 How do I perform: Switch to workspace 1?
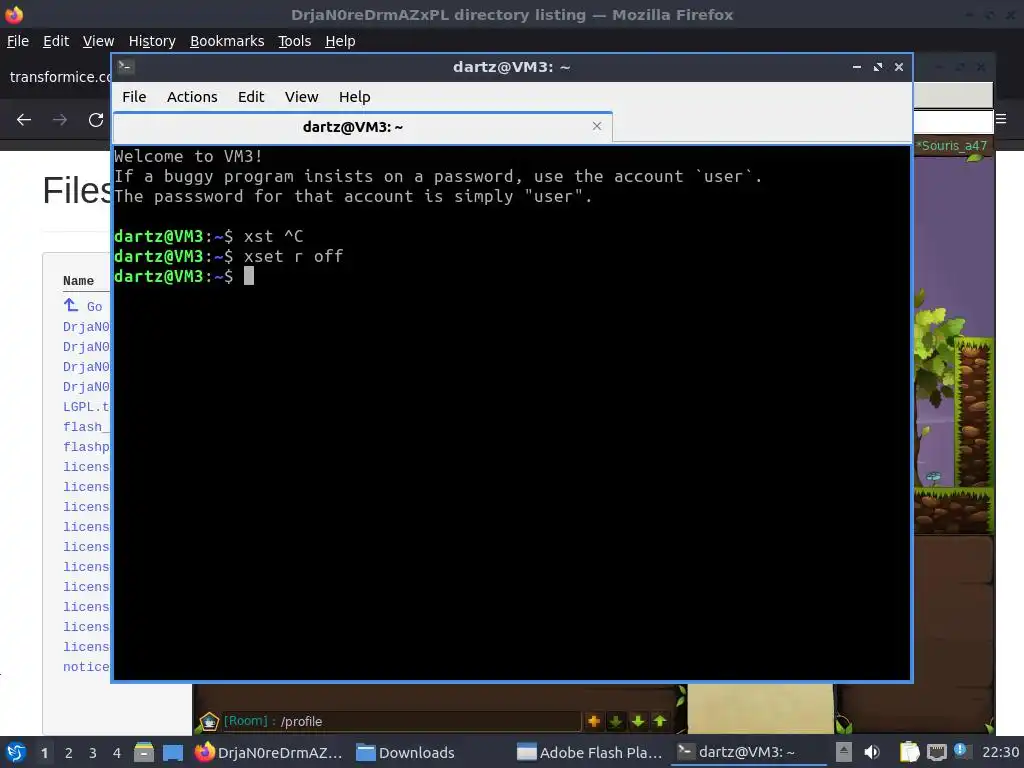(x=44, y=753)
